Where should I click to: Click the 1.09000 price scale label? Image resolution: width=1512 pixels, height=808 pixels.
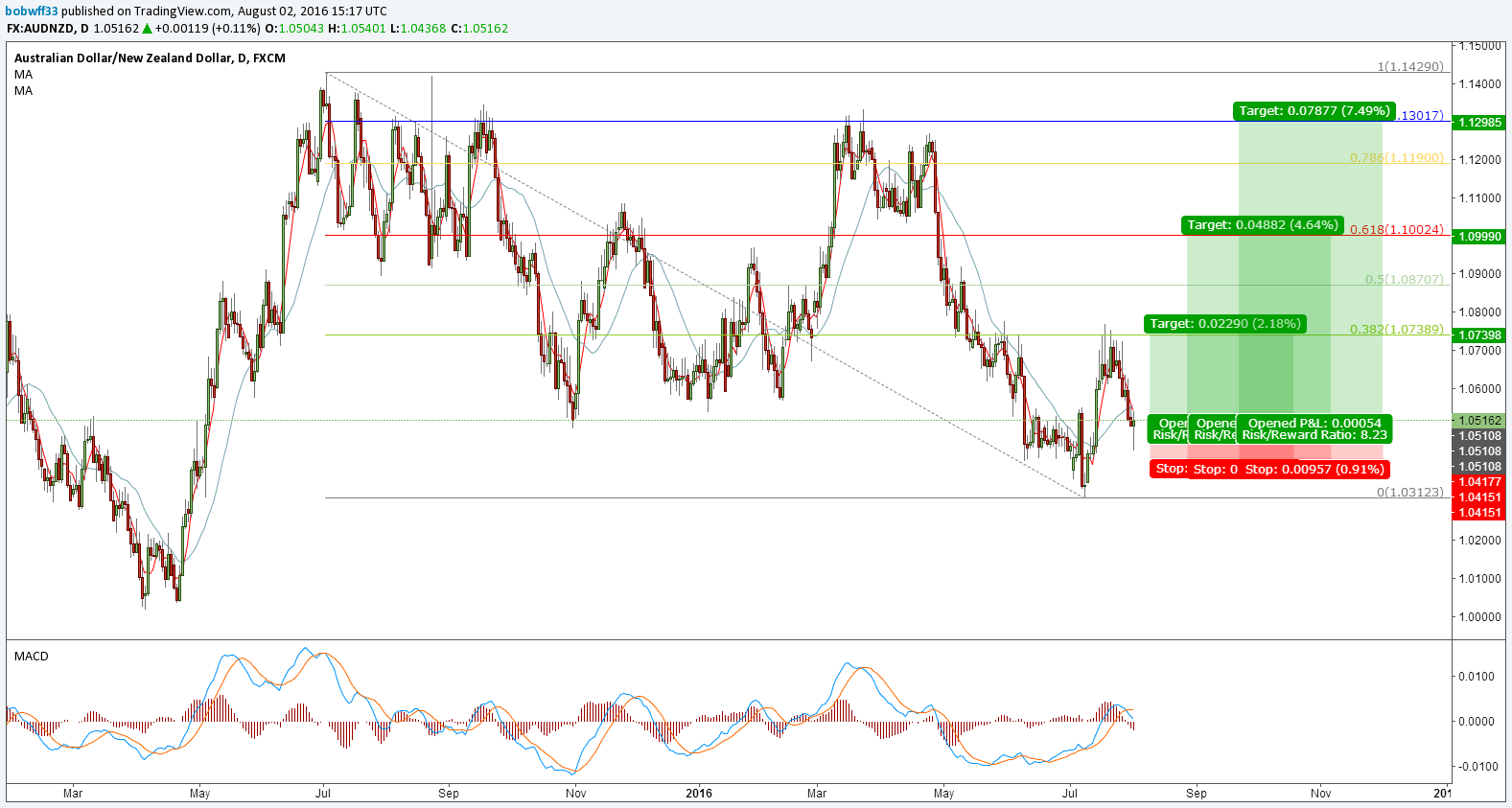point(1479,274)
